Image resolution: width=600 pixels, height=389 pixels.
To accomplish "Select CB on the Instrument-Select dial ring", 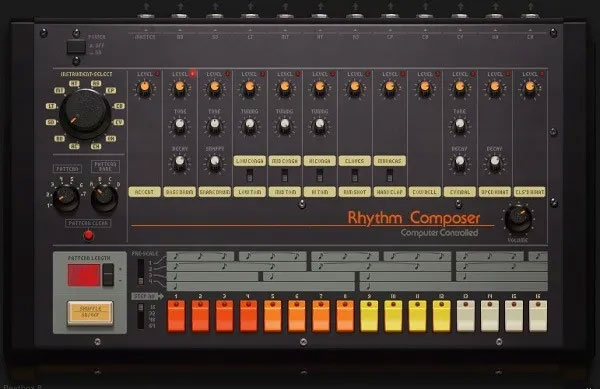I will (x=119, y=106).
